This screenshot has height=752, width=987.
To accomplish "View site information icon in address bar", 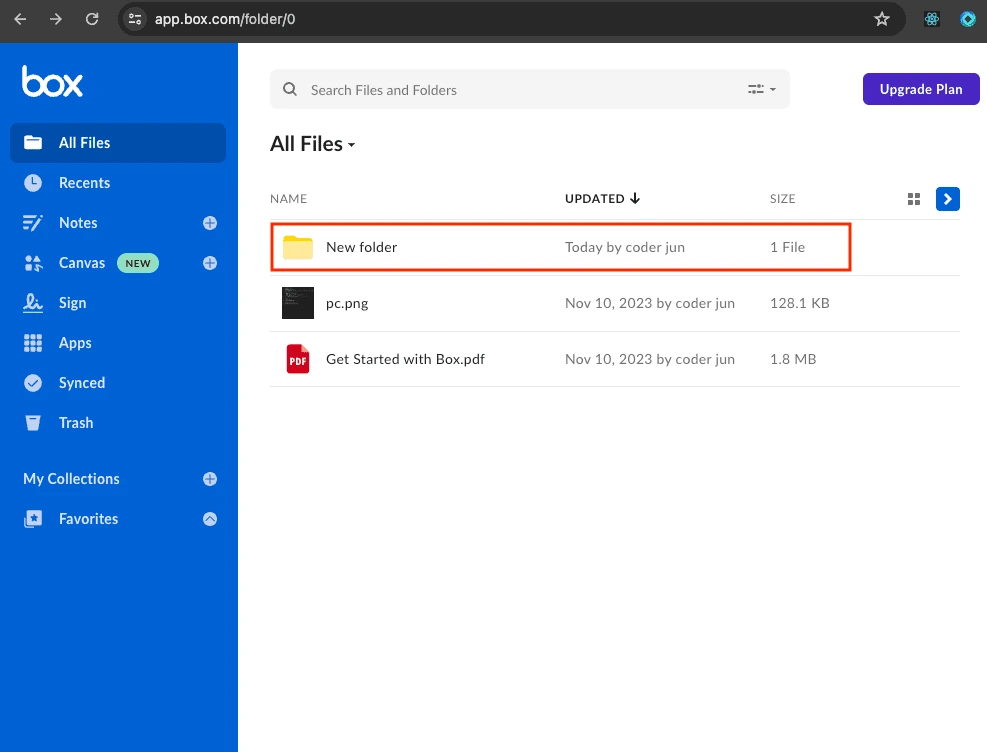I will (135, 19).
